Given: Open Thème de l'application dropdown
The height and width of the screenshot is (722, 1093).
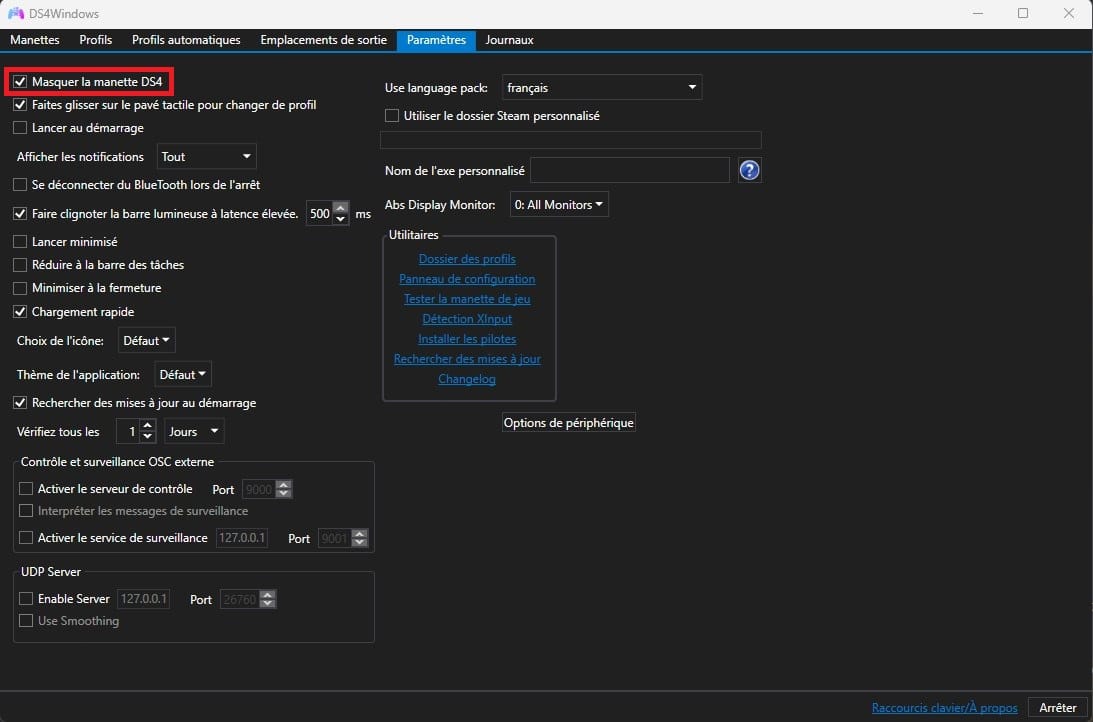Looking at the screenshot, I should point(183,375).
